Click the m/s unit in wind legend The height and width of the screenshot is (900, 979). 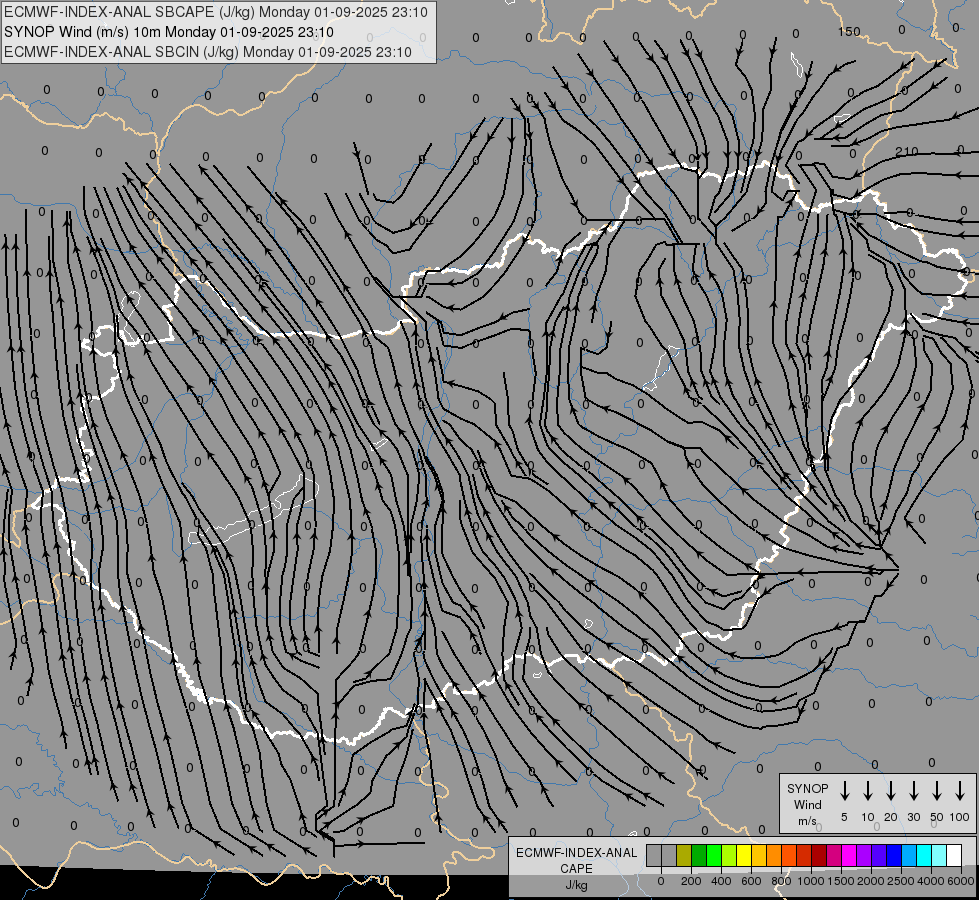coord(807,821)
